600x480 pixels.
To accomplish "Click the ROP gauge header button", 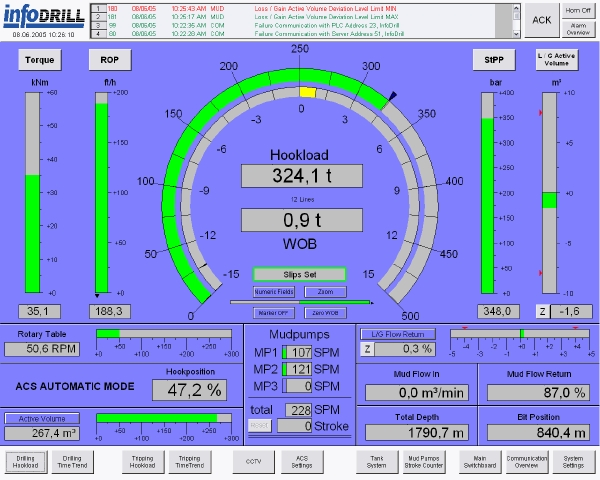I will [x=110, y=60].
